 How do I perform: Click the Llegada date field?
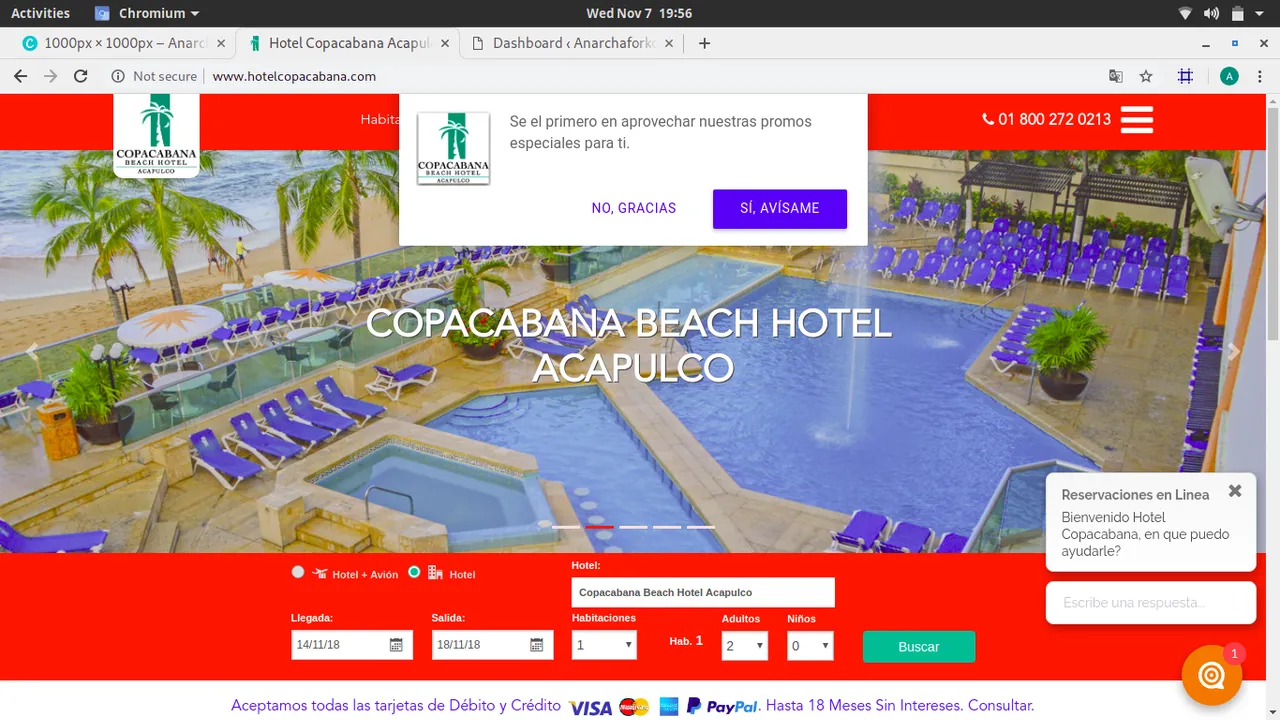coord(352,645)
